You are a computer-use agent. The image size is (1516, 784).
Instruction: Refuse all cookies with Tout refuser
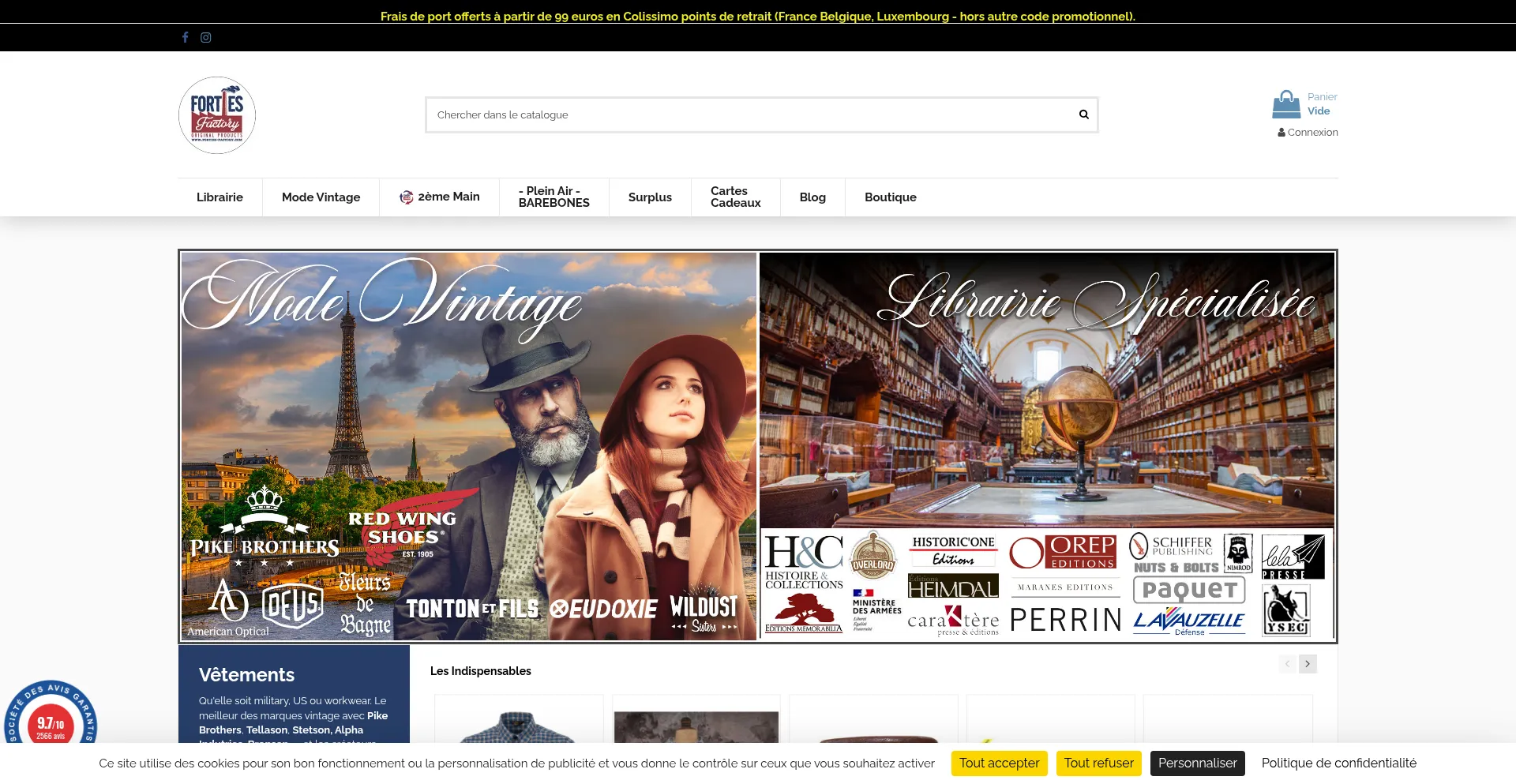coord(1098,763)
